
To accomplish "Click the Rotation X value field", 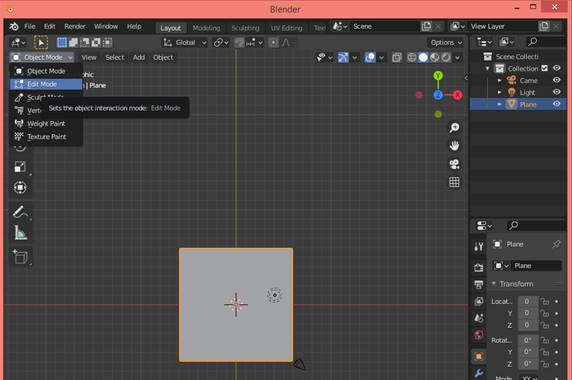I will coord(527,340).
